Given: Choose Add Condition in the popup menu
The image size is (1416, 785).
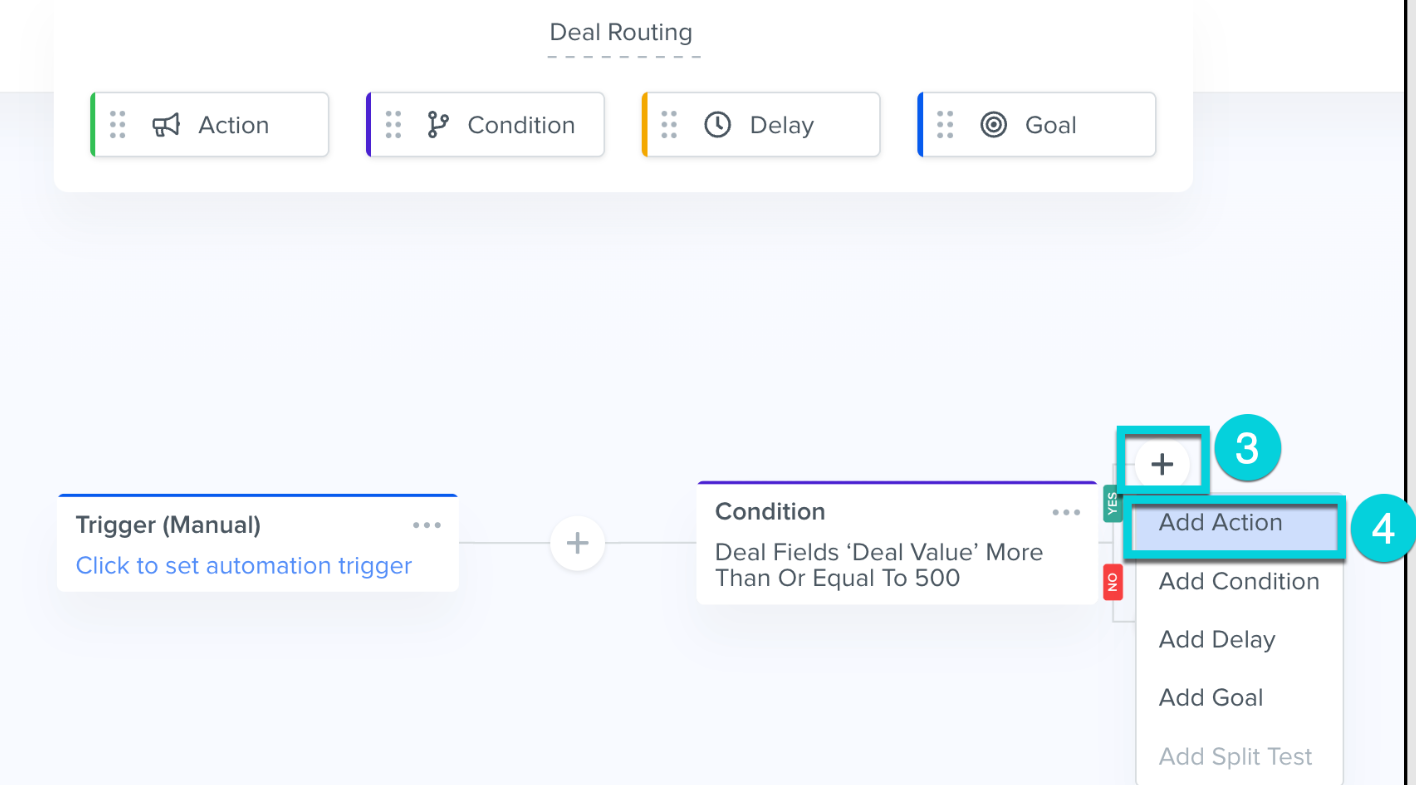Looking at the screenshot, I should [x=1238, y=582].
